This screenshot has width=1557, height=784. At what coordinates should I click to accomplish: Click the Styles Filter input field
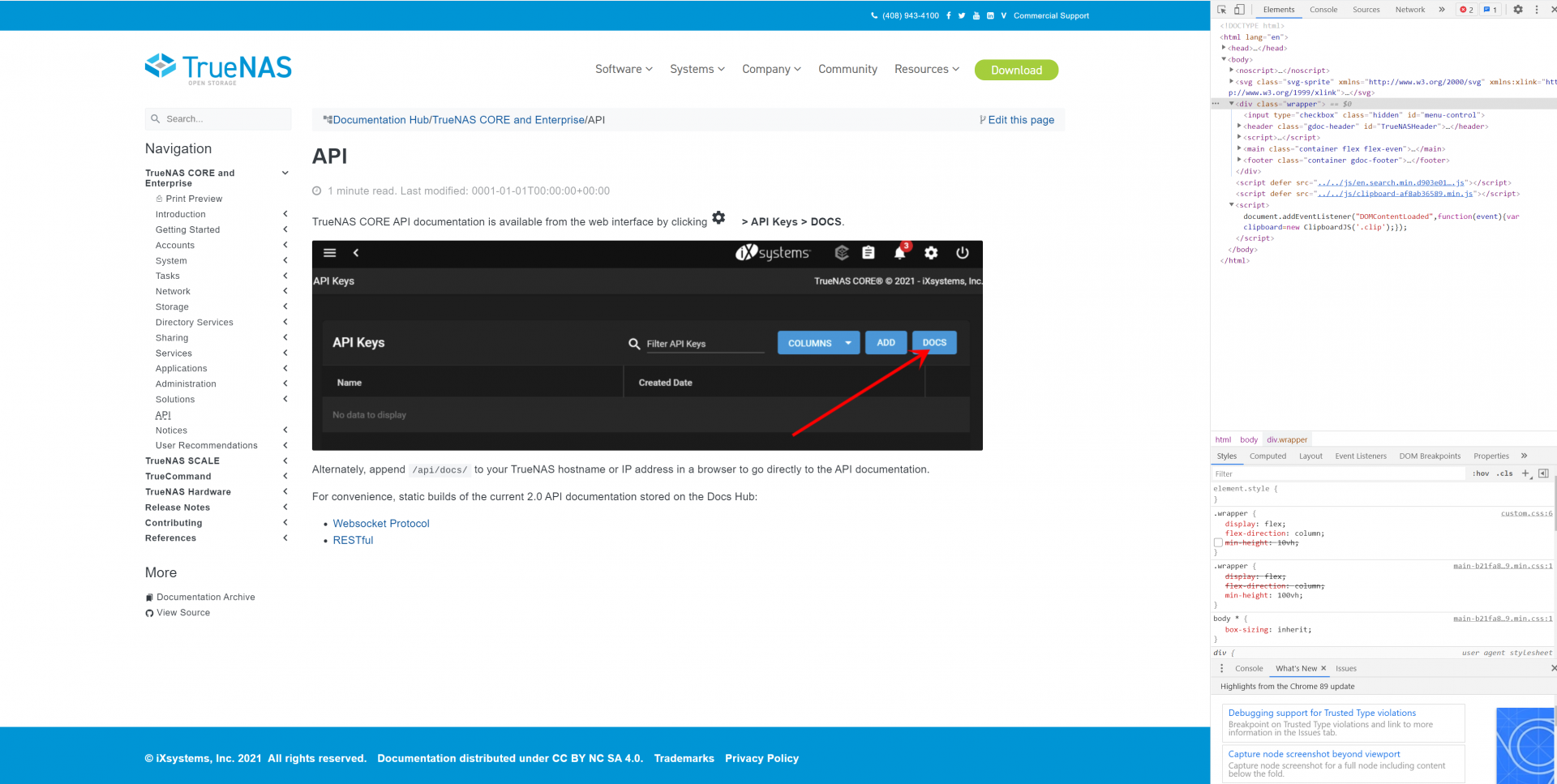pyautogui.click(x=1338, y=473)
